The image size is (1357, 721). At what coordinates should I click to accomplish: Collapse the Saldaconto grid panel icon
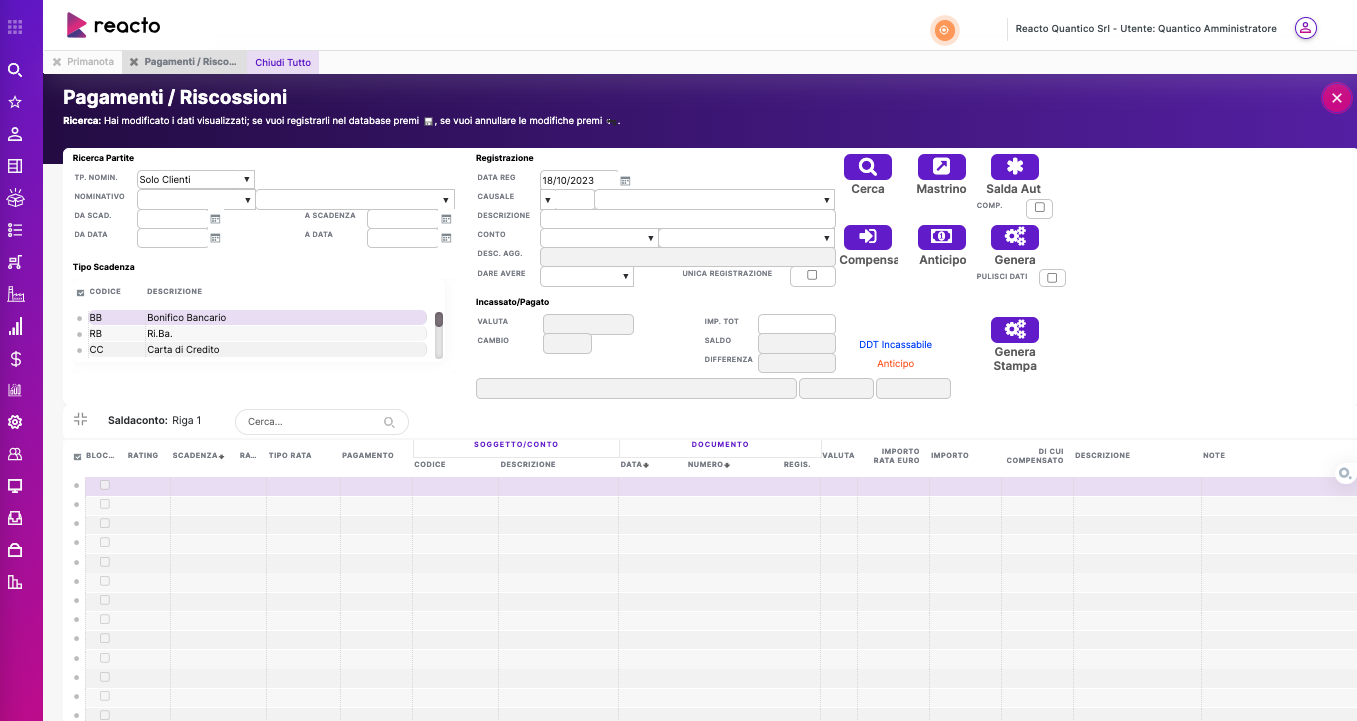81,420
